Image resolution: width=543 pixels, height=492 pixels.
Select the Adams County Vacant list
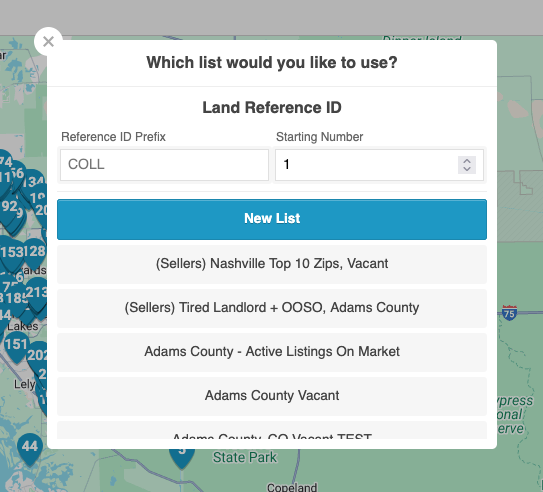[x=272, y=396]
